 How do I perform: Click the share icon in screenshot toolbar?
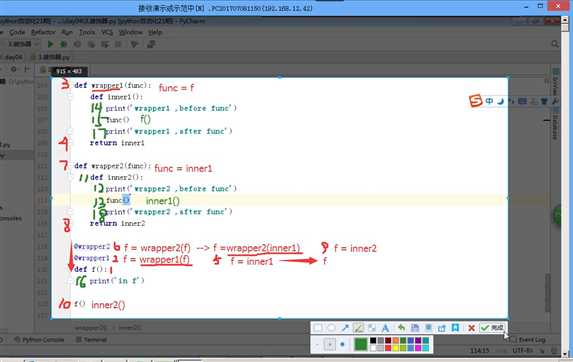[x=442, y=328]
